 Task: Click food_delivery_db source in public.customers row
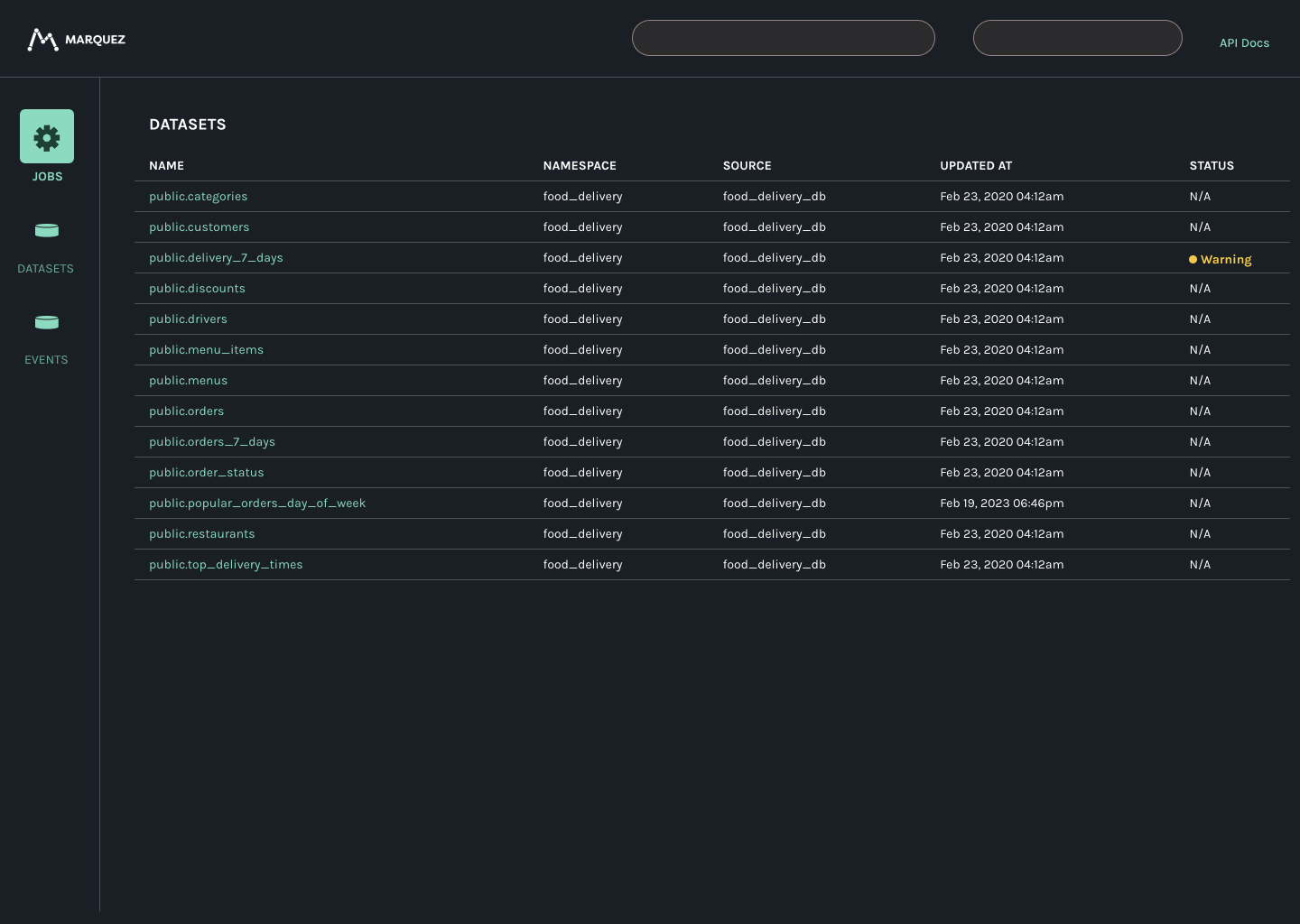[774, 227]
